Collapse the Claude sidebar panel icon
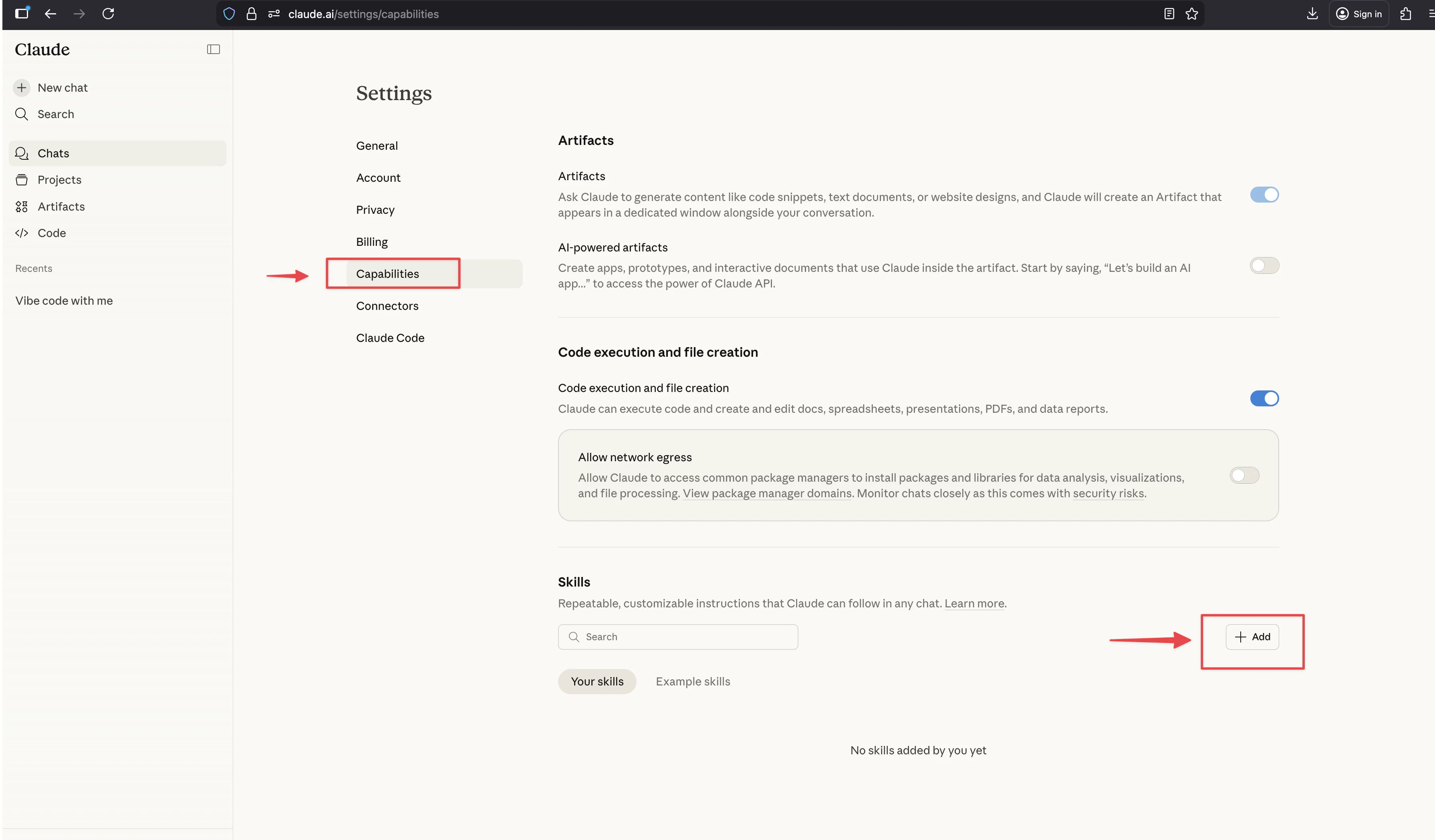 [x=214, y=50]
